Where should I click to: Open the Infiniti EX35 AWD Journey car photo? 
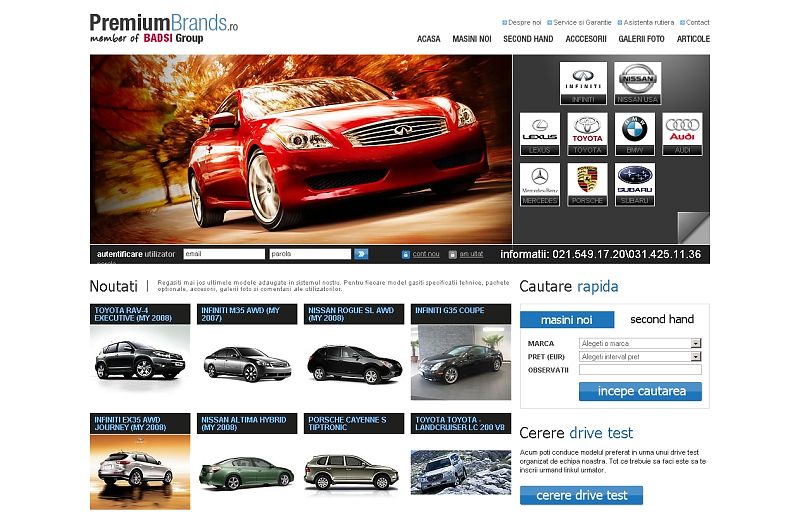[140, 472]
